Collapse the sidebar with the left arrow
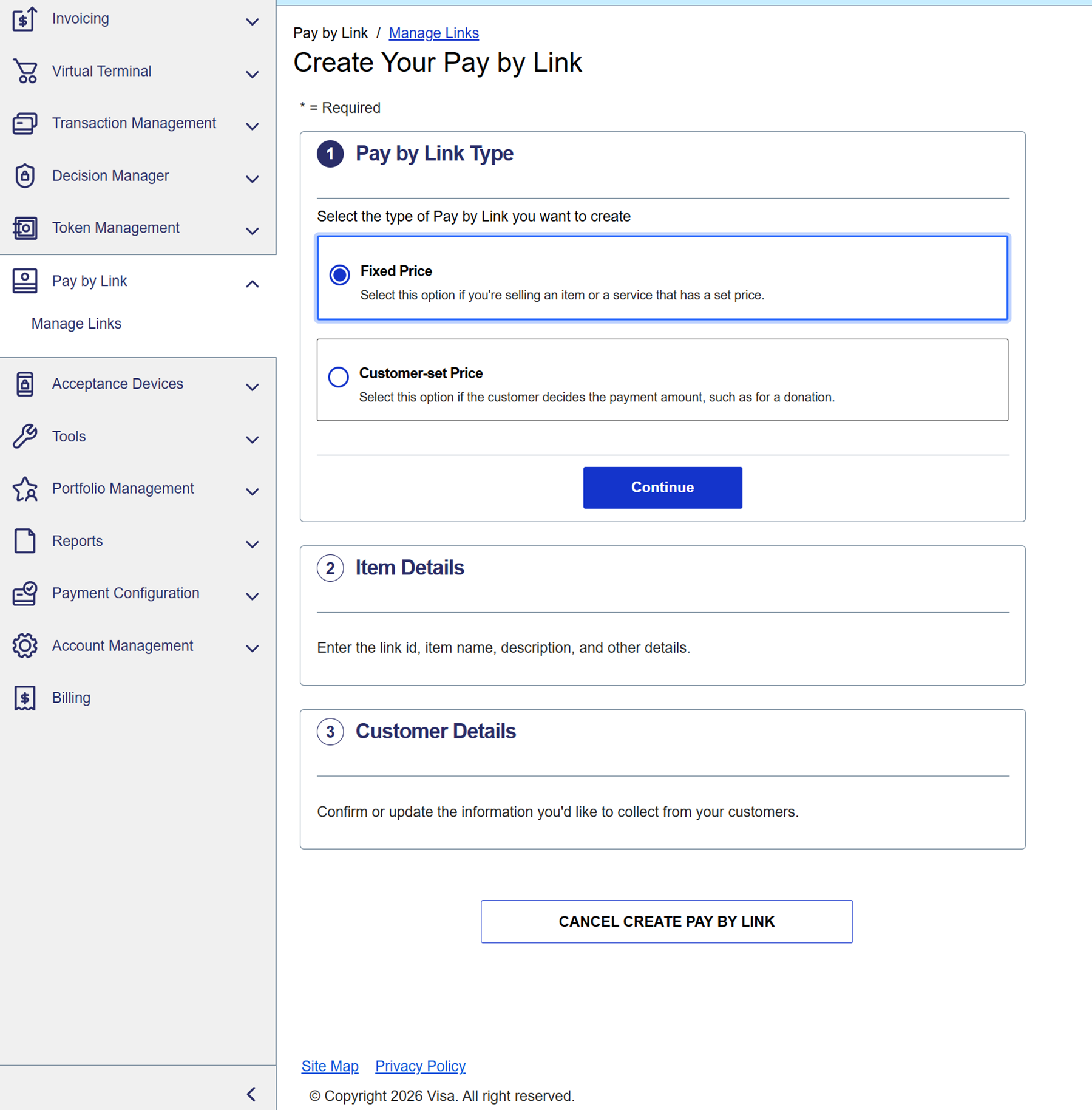 pyautogui.click(x=251, y=1094)
